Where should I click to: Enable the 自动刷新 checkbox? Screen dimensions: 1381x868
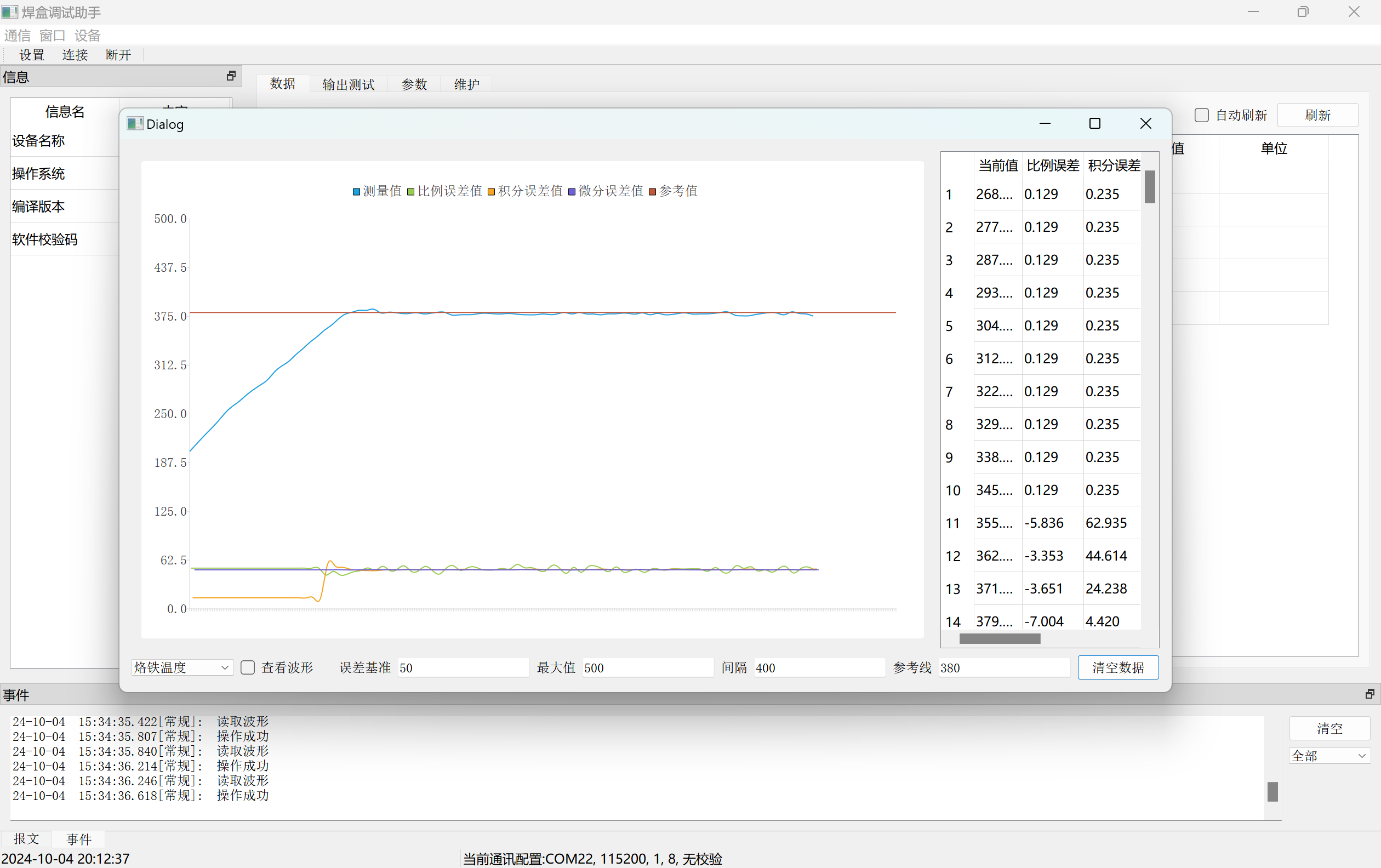pos(1201,115)
